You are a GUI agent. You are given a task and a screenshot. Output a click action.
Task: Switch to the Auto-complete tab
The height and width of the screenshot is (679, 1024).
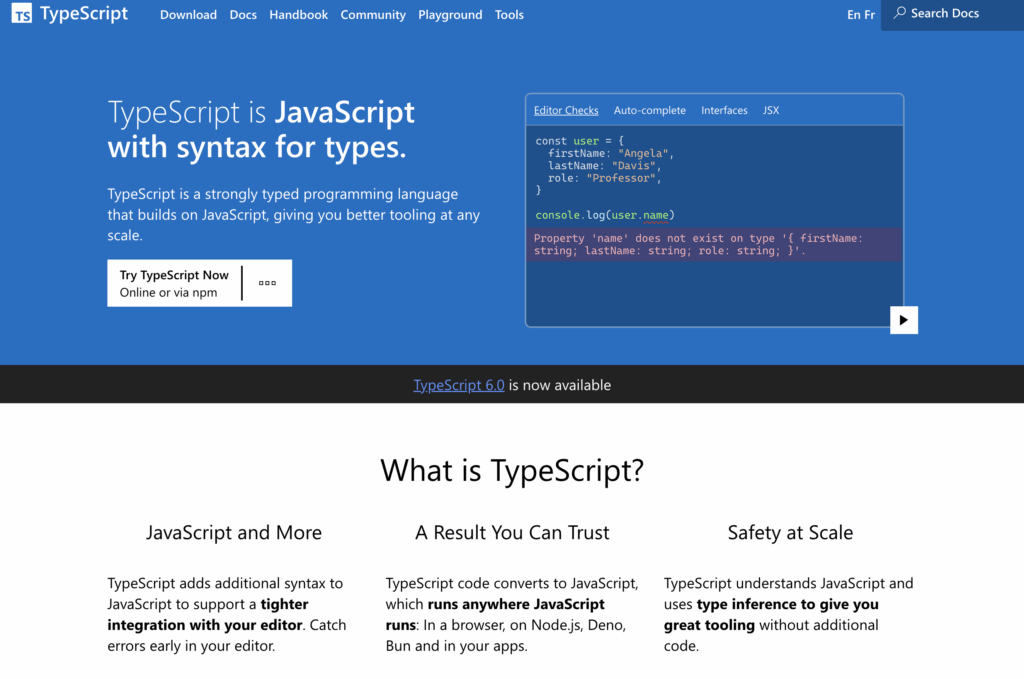pos(650,110)
